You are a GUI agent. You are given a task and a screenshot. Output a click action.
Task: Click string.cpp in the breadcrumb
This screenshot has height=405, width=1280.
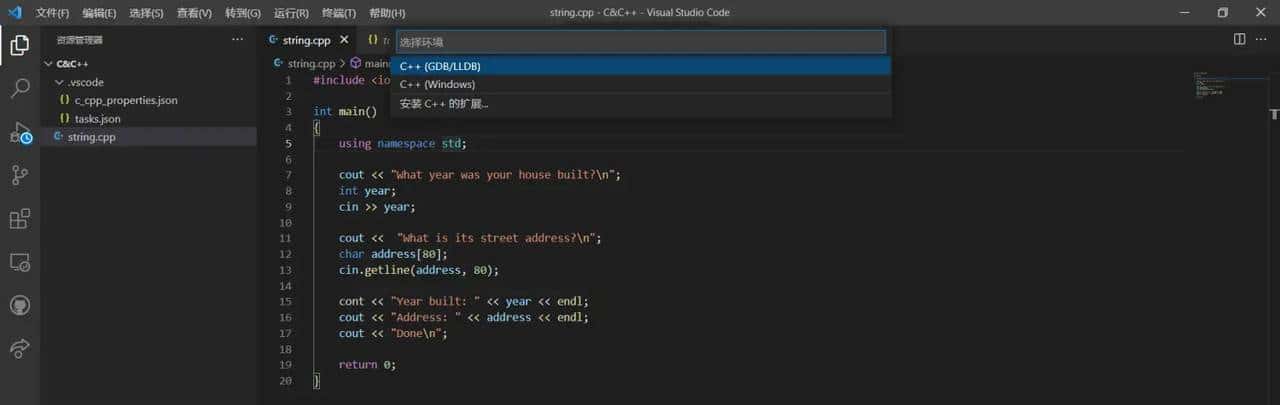click(x=310, y=63)
